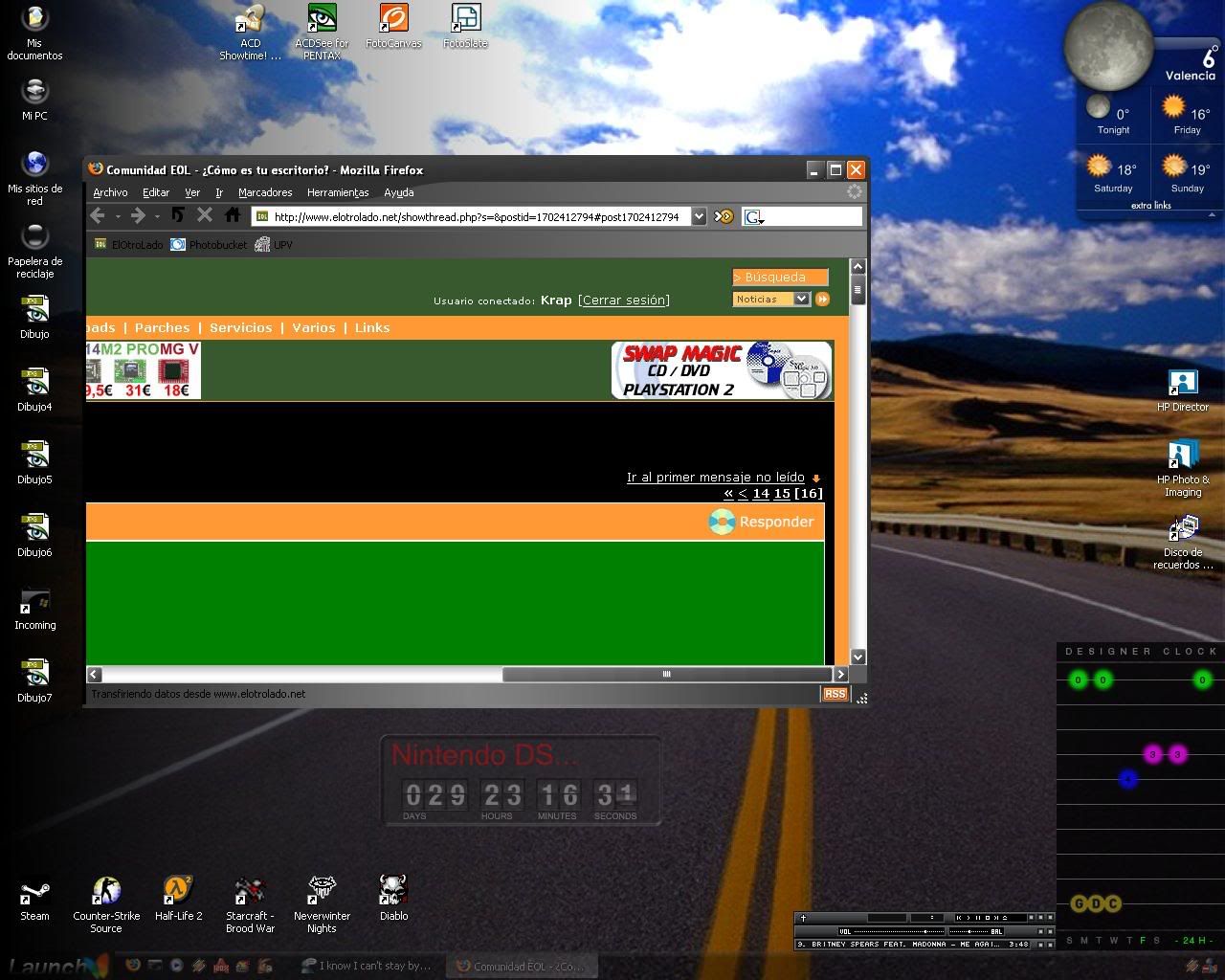Select the ACDSee for PENTAX shortcut
Viewport: 1225px width, 980px height.
point(322,33)
